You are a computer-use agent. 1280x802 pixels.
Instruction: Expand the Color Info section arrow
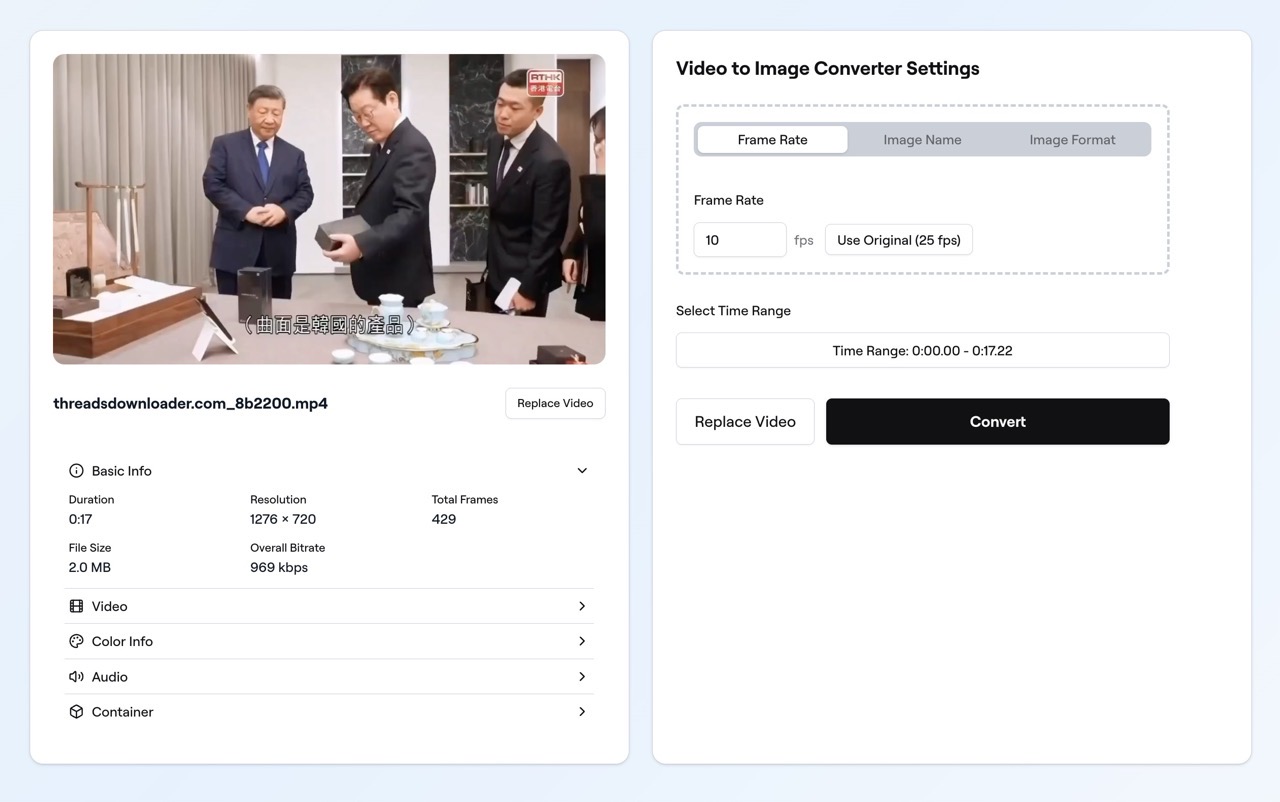582,641
